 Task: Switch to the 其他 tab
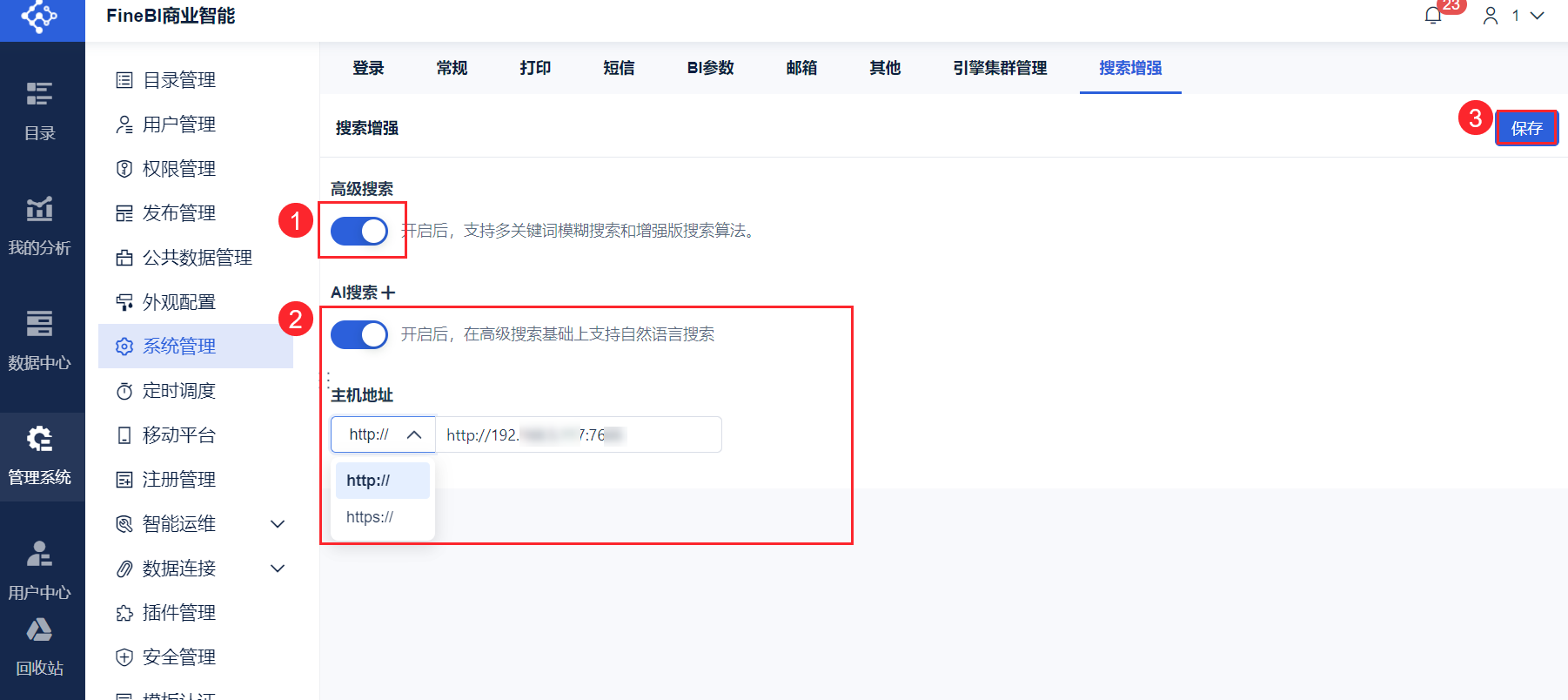pos(885,68)
